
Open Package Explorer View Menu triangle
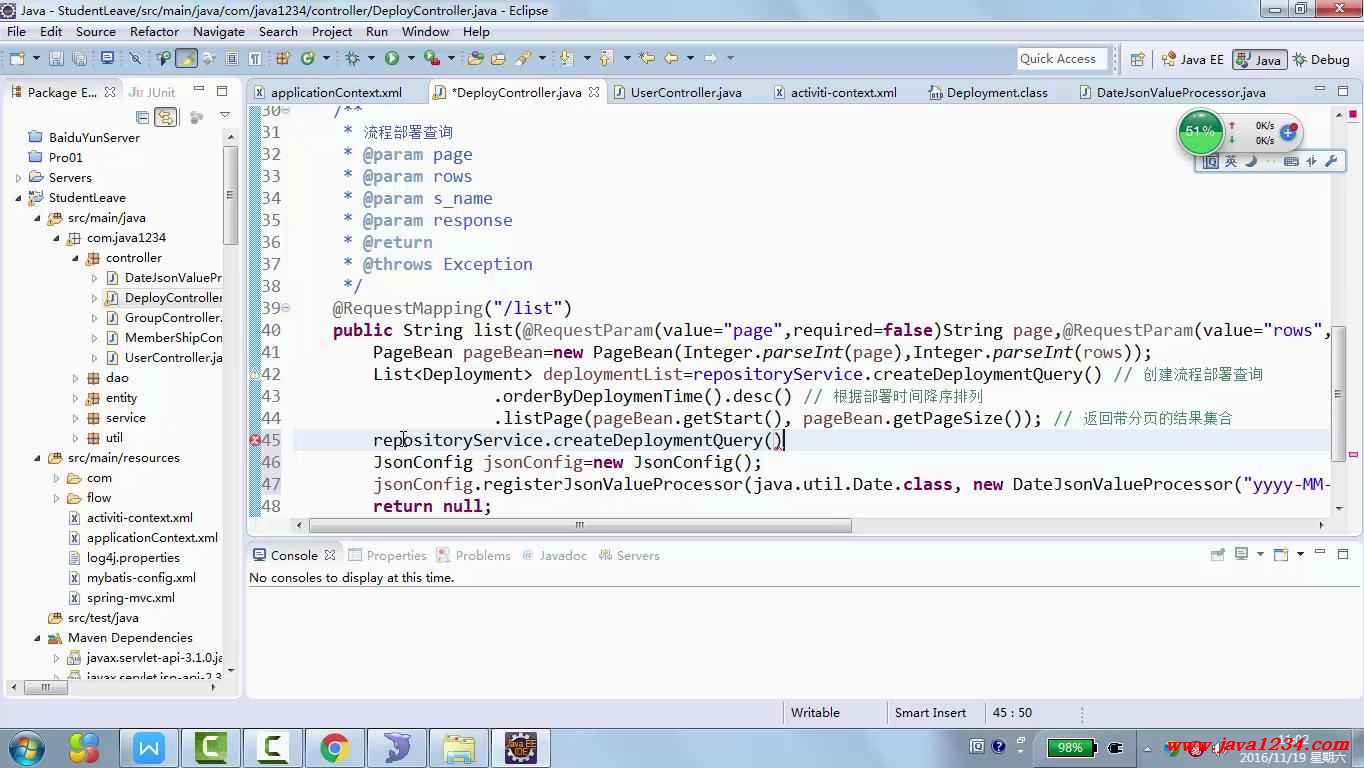pos(225,117)
